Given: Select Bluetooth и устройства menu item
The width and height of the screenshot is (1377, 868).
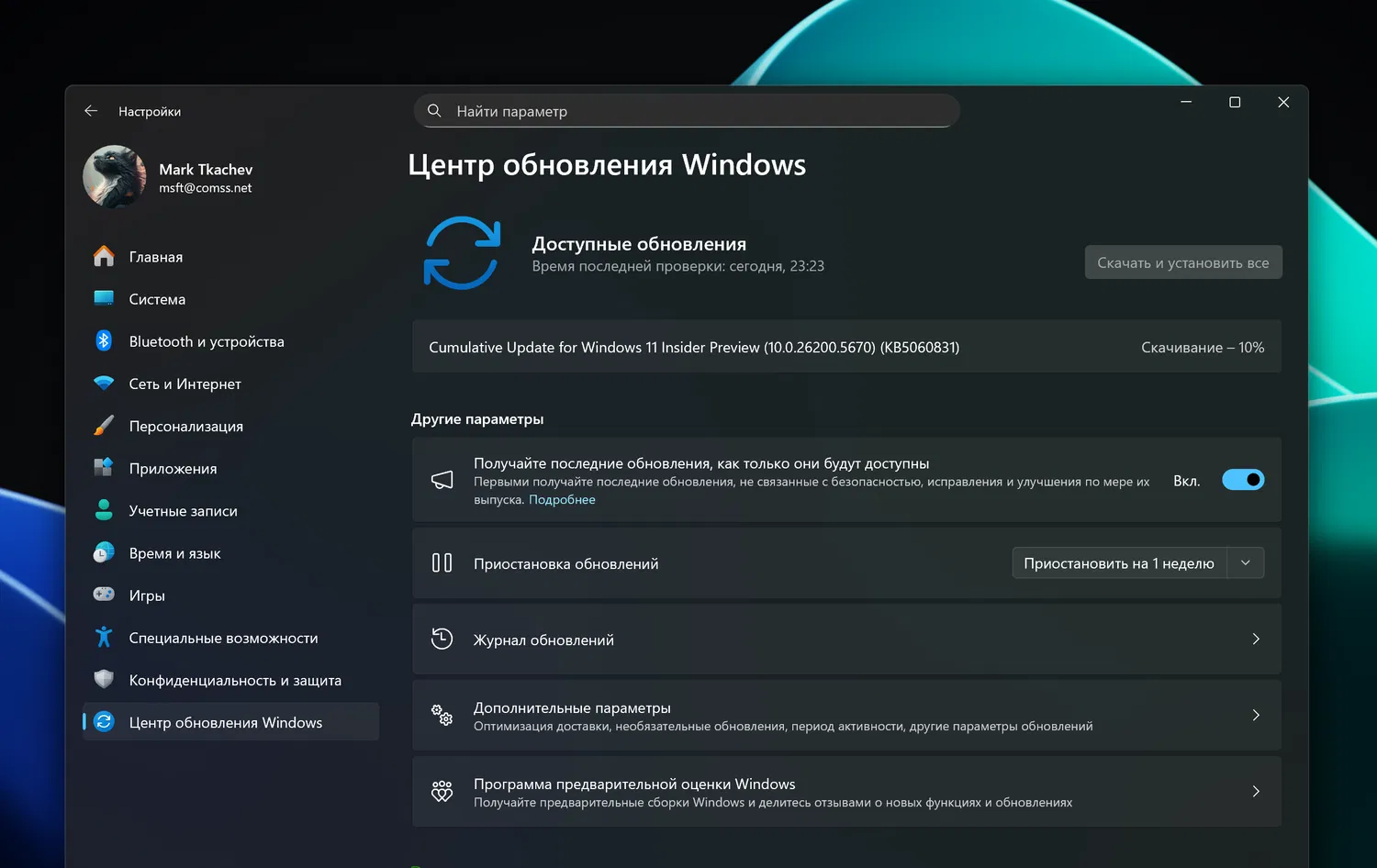Looking at the screenshot, I should click(x=230, y=341).
